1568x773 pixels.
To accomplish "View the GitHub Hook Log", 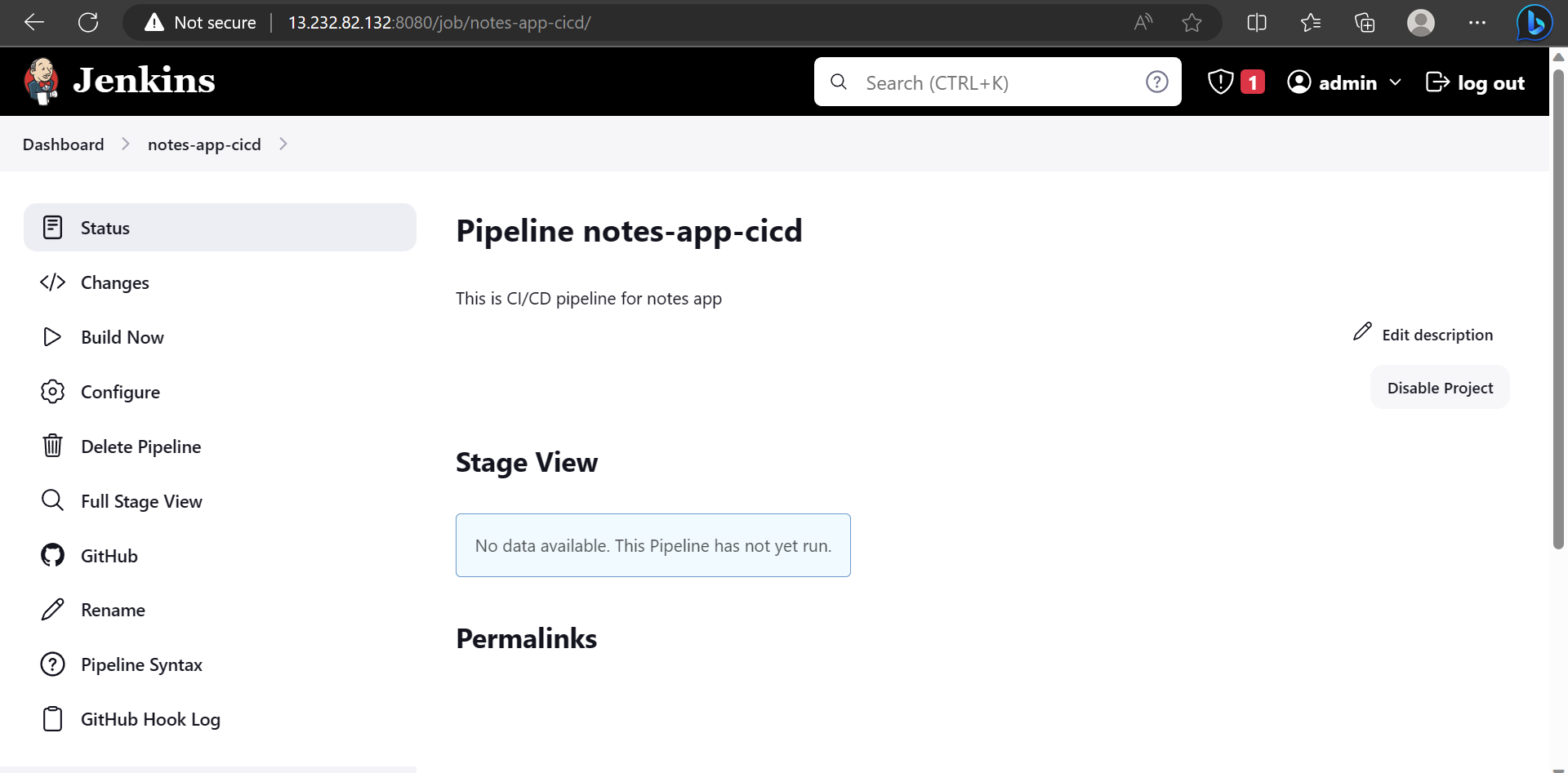I will [151, 719].
